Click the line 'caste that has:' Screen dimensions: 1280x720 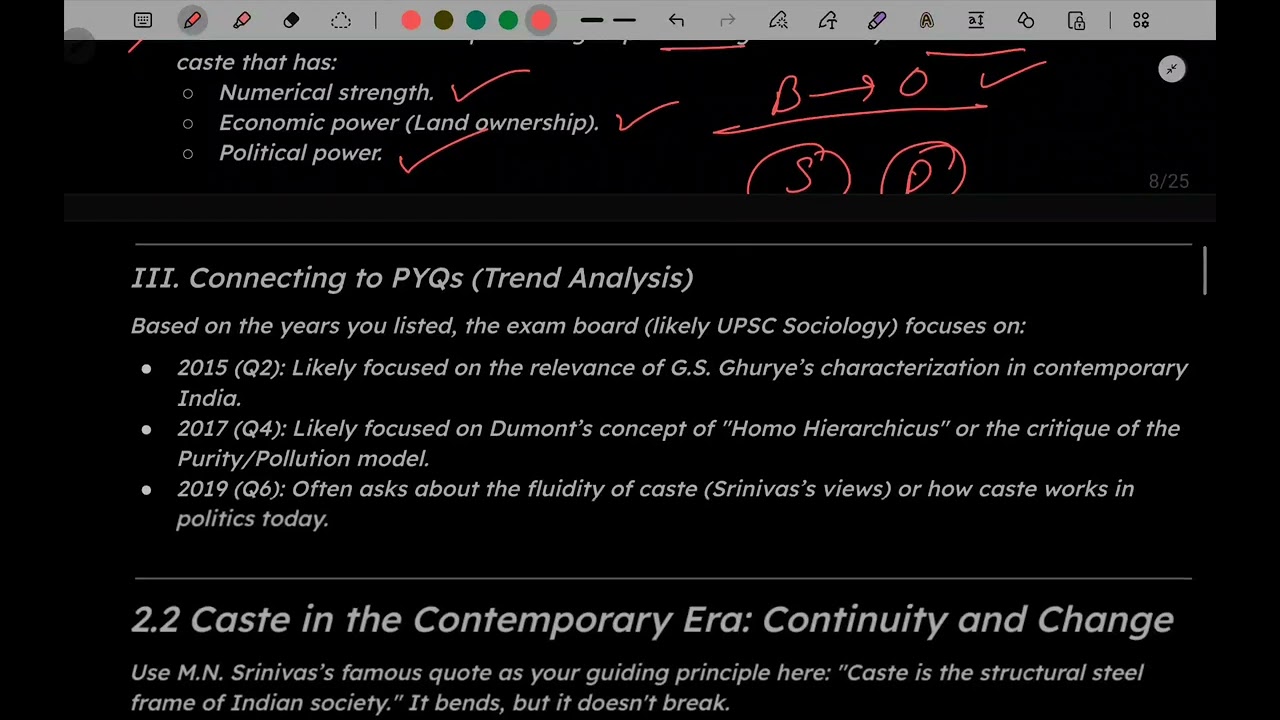click(x=257, y=62)
